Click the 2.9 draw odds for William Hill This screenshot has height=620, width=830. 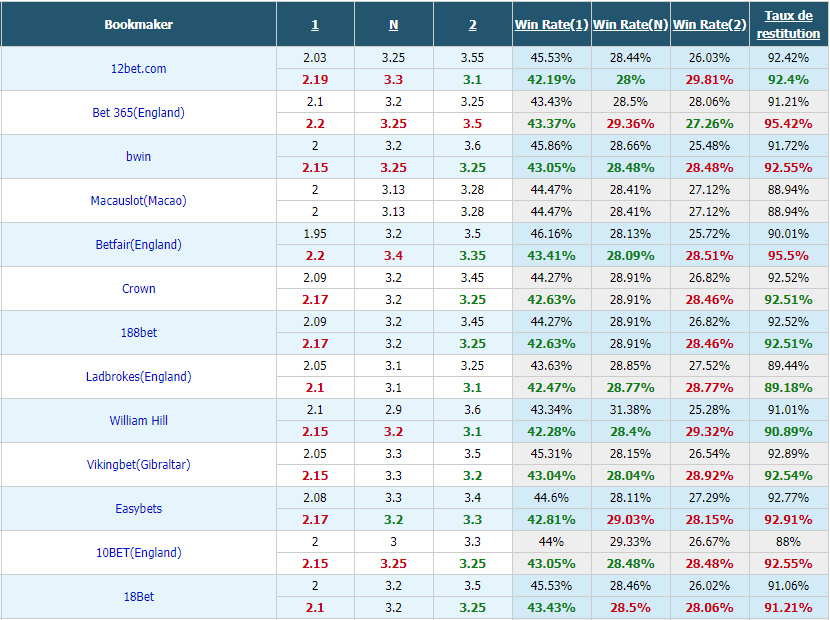coord(393,409)
